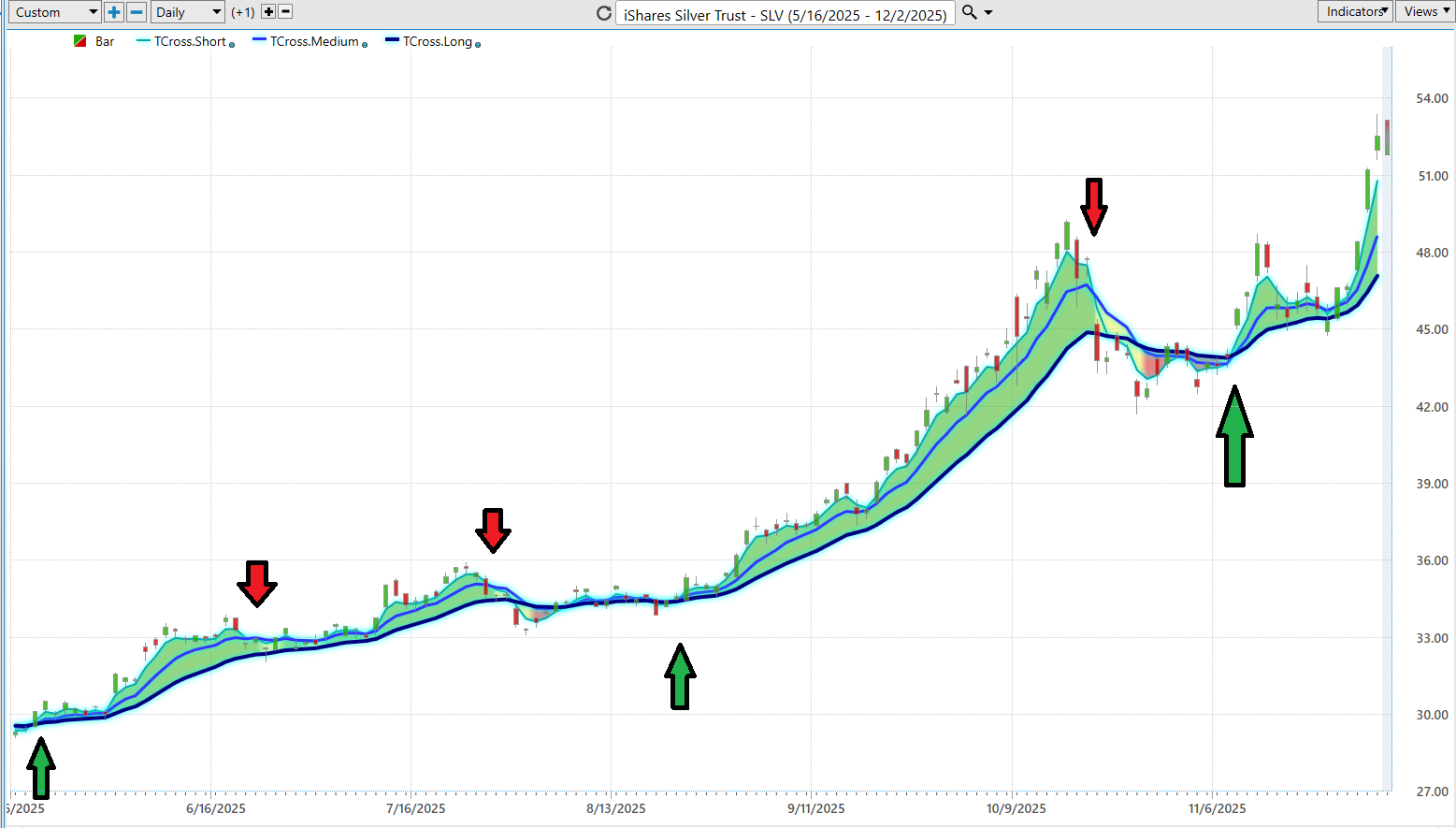Toggle the TCross.Short line legend entry
This screenshot has height=828, width=1456.
click(x=181, y=41)
